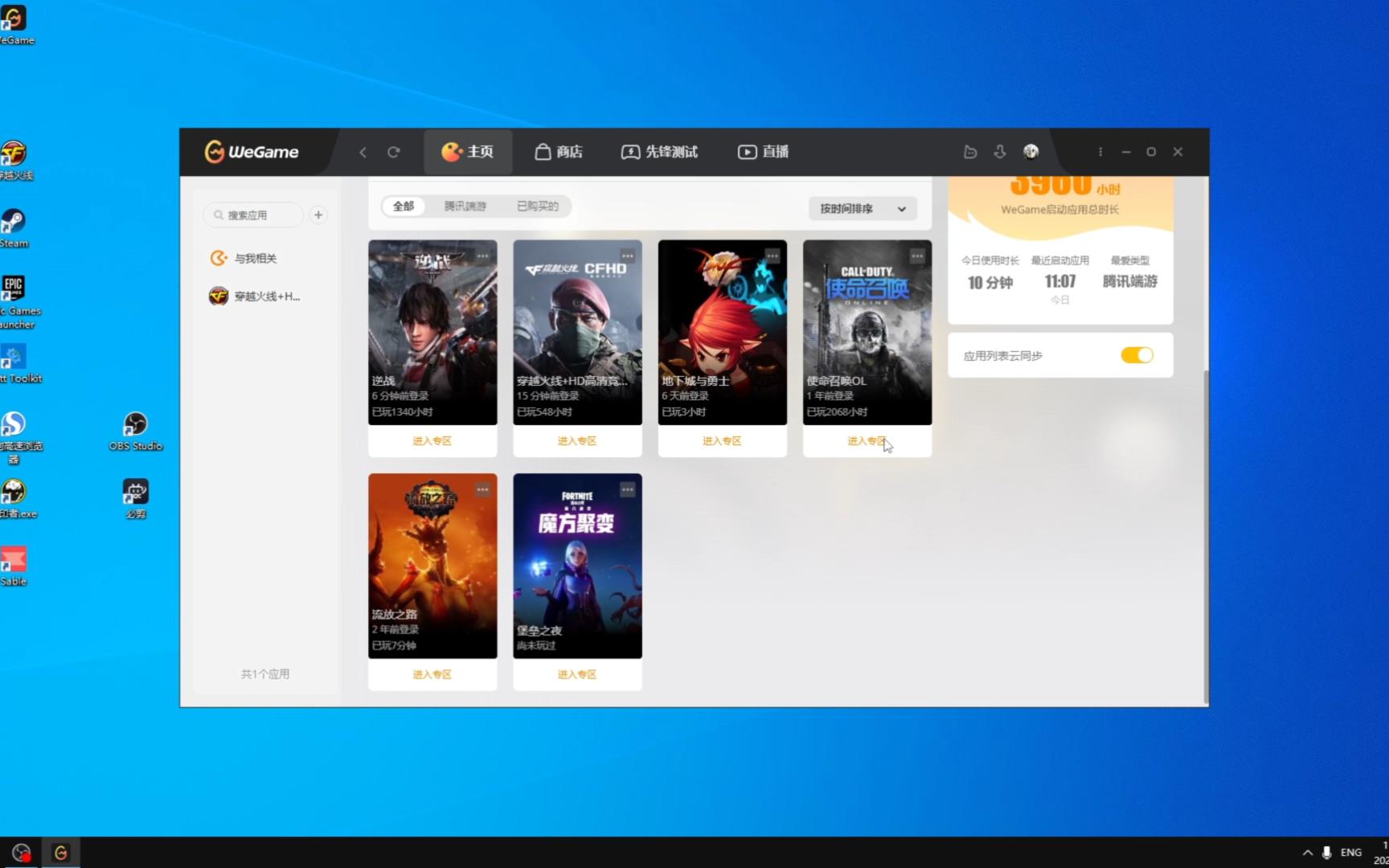
Task: Click the 腾讯端游 favorite type text
Action: [x=1129, y=281]
